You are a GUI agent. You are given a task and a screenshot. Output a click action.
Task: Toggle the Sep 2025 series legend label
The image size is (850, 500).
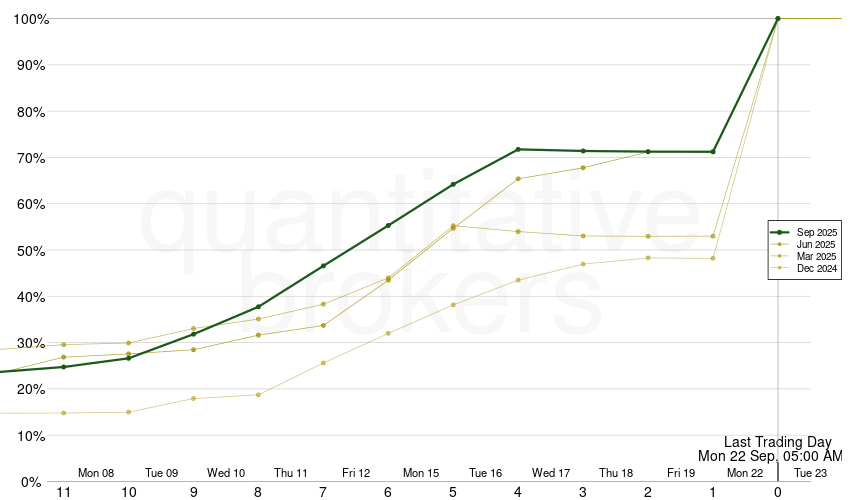817,232
